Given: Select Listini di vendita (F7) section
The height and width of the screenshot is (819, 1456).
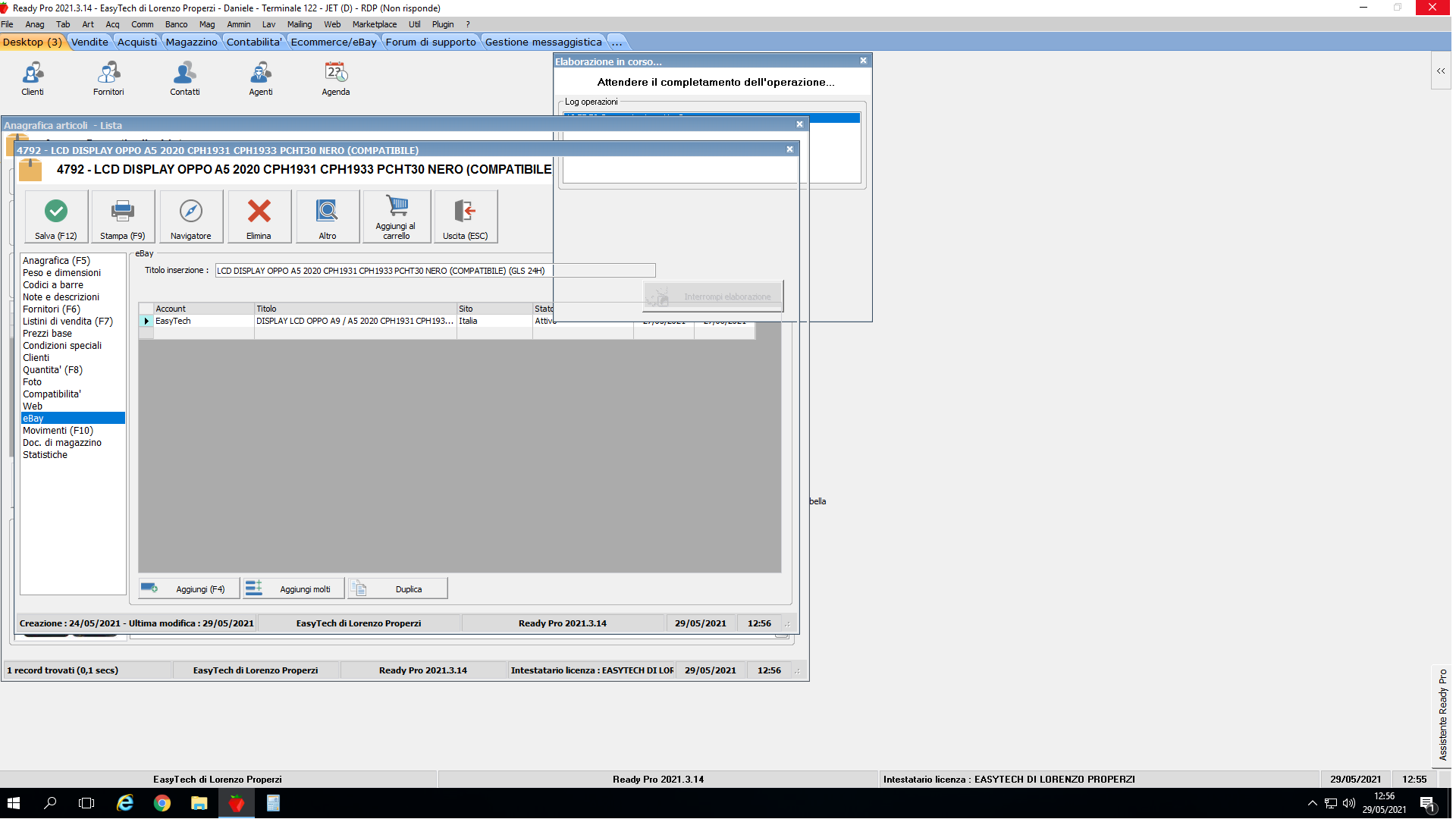Looking at the screenshot, I should click(x=73, y=322).
